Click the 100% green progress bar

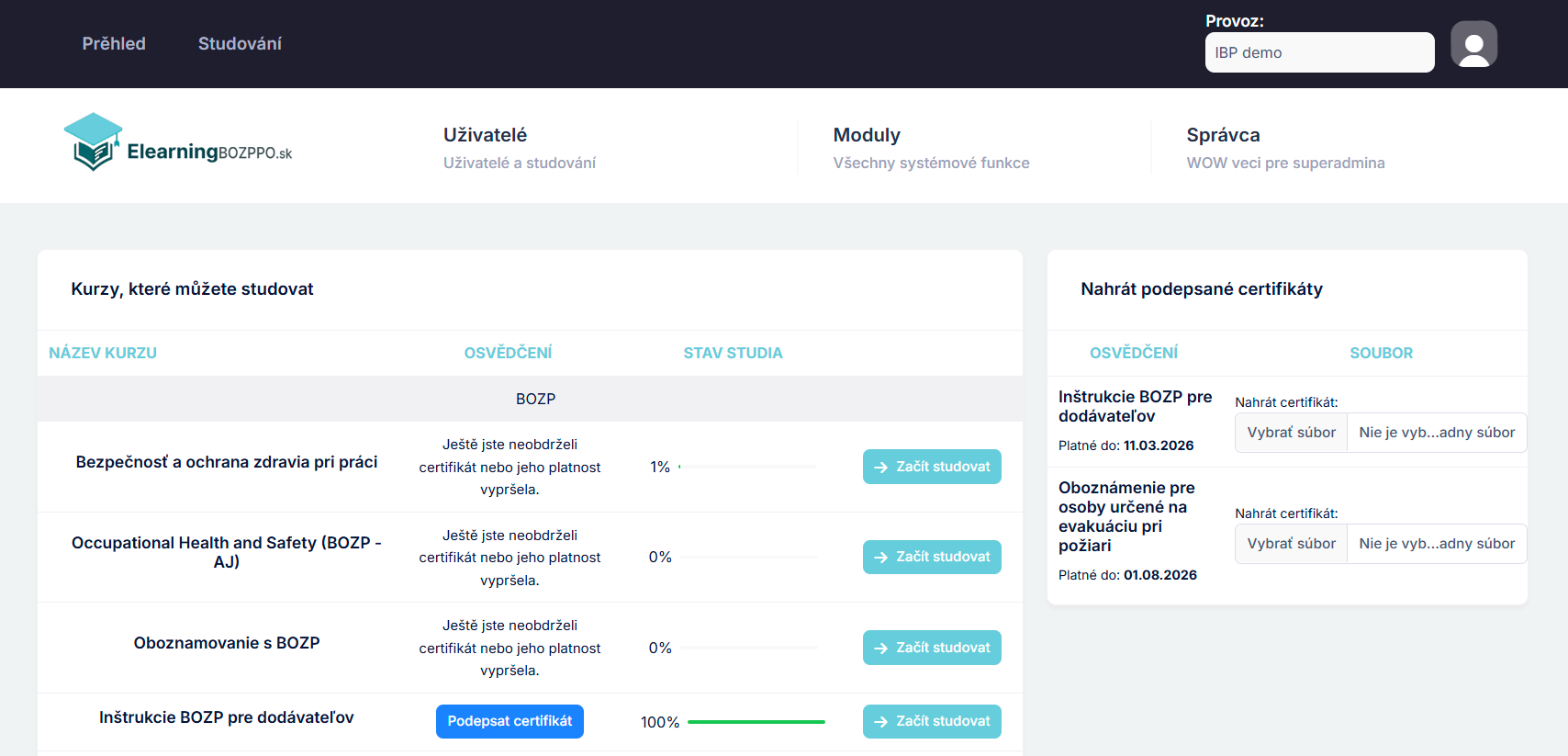pyautogui.click(x=756, y=722)
